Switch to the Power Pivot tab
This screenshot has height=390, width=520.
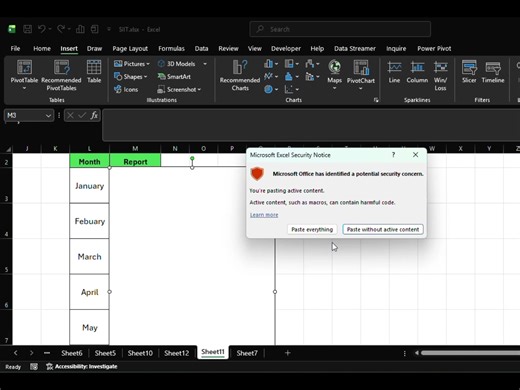[x=434, y=49]
